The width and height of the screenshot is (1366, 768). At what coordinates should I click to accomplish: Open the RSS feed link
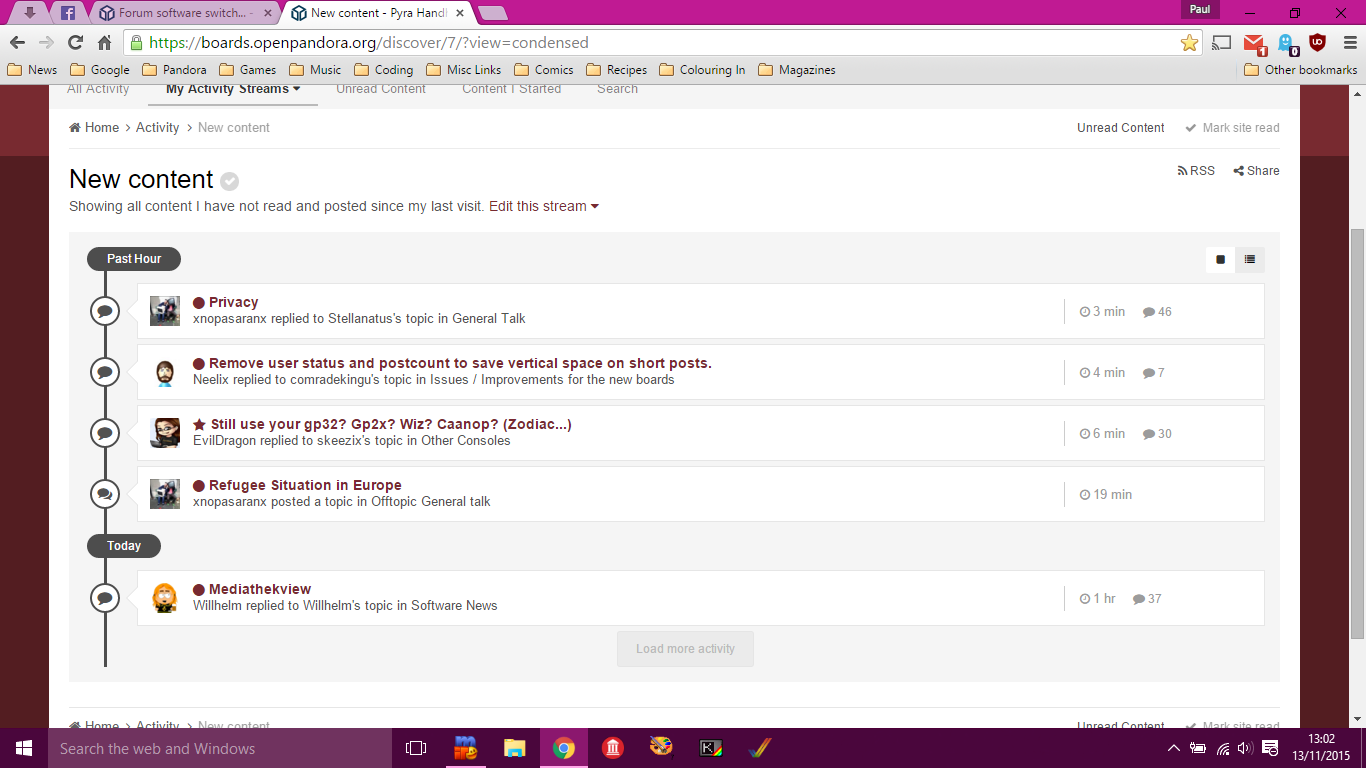click(x=1196, y=171)
